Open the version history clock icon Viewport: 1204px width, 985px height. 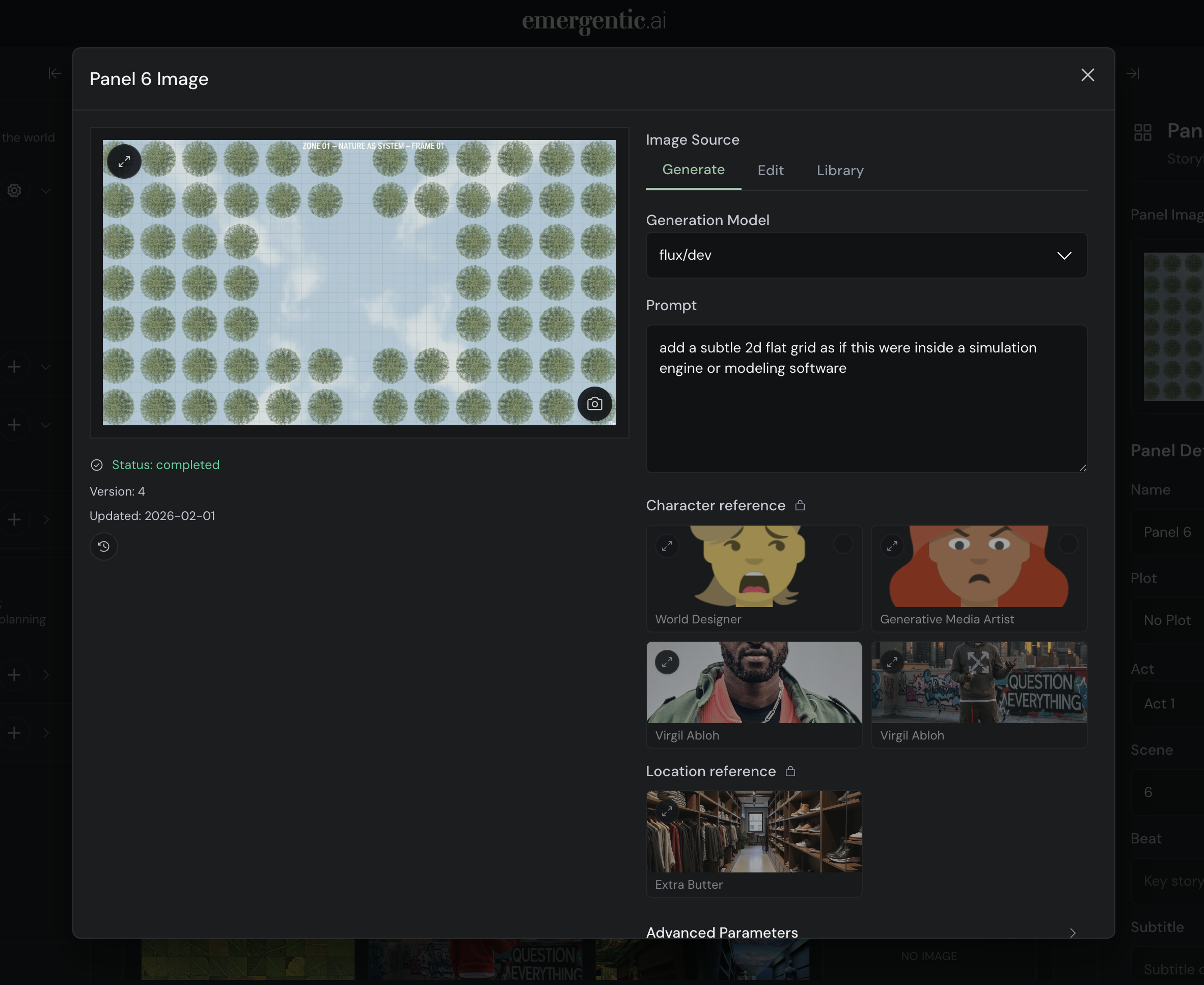coord(104,546)
